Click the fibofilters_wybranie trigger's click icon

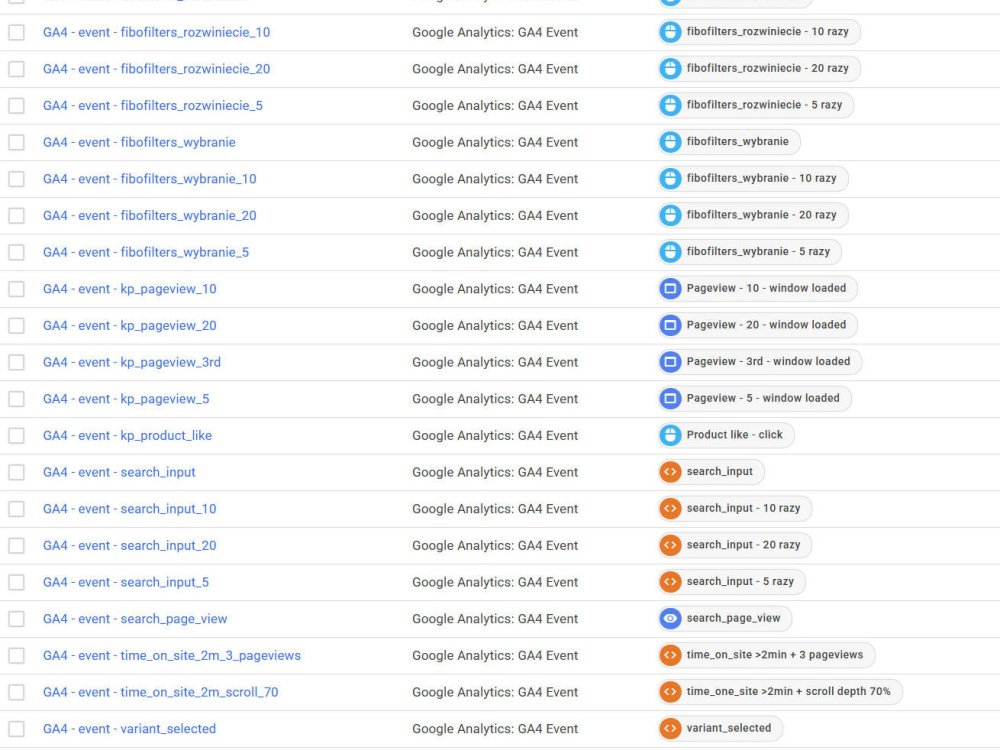pyautogui.click(x=670, y=142)
